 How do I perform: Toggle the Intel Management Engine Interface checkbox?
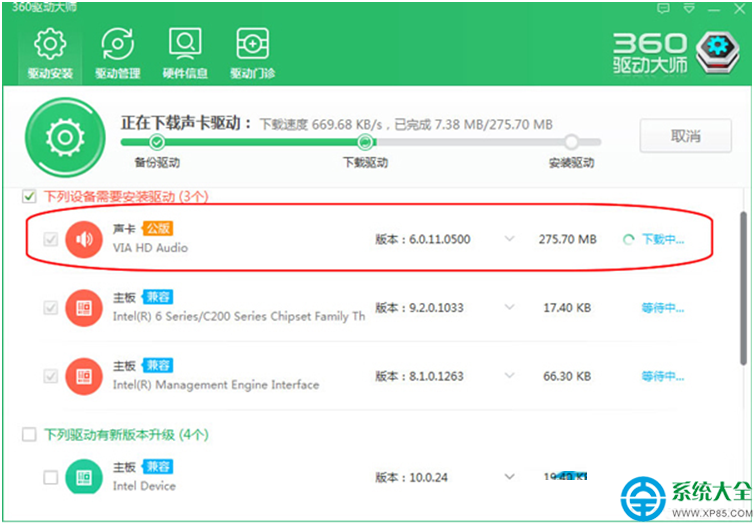[x=51, y=376]
